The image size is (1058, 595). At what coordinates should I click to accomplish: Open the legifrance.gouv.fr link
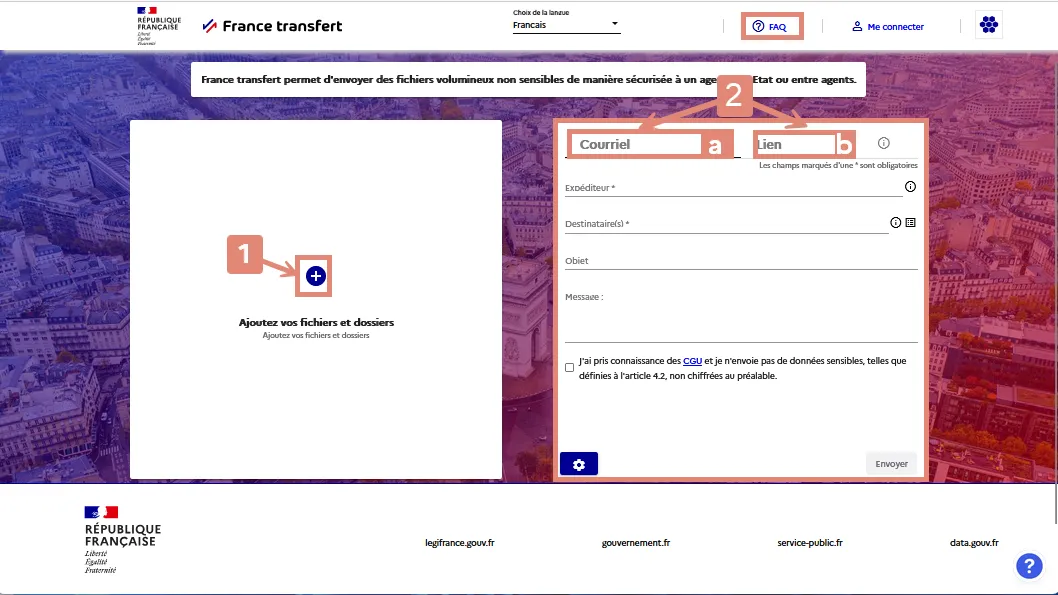tap(460, 542)
